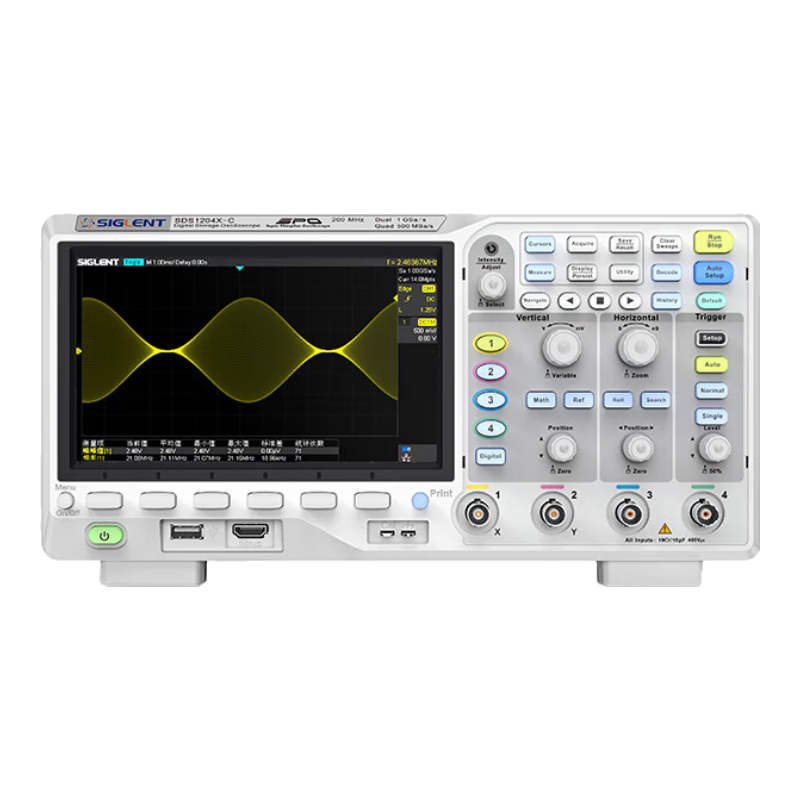Open the Utility menu

tap(624, 272)
